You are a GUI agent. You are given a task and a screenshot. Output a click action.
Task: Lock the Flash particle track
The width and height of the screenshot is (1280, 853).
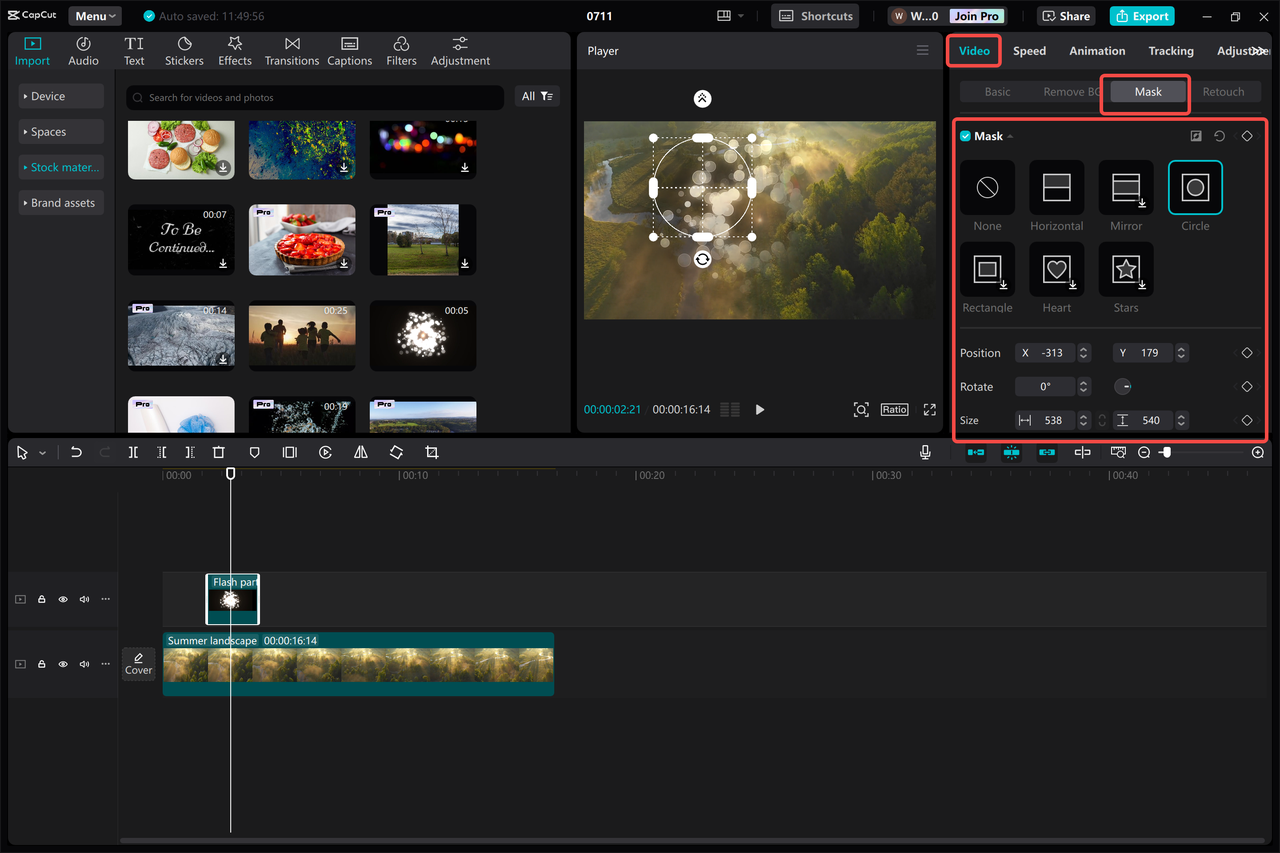[x=42, y=600]
